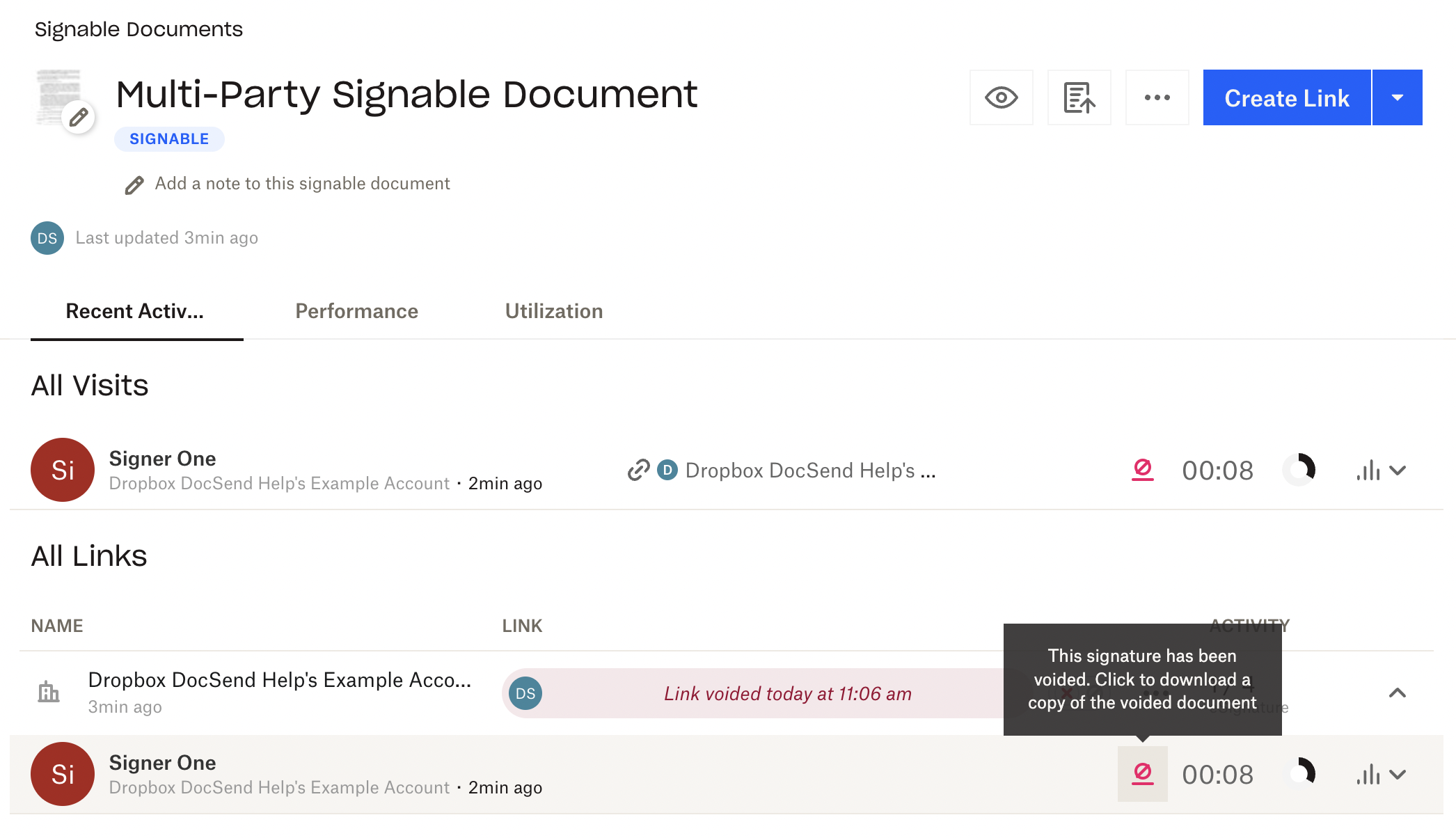1456x838 pixels.
Task: Click bar chart stats icon in All Visits row
Action: click(x=1368, y=471)
